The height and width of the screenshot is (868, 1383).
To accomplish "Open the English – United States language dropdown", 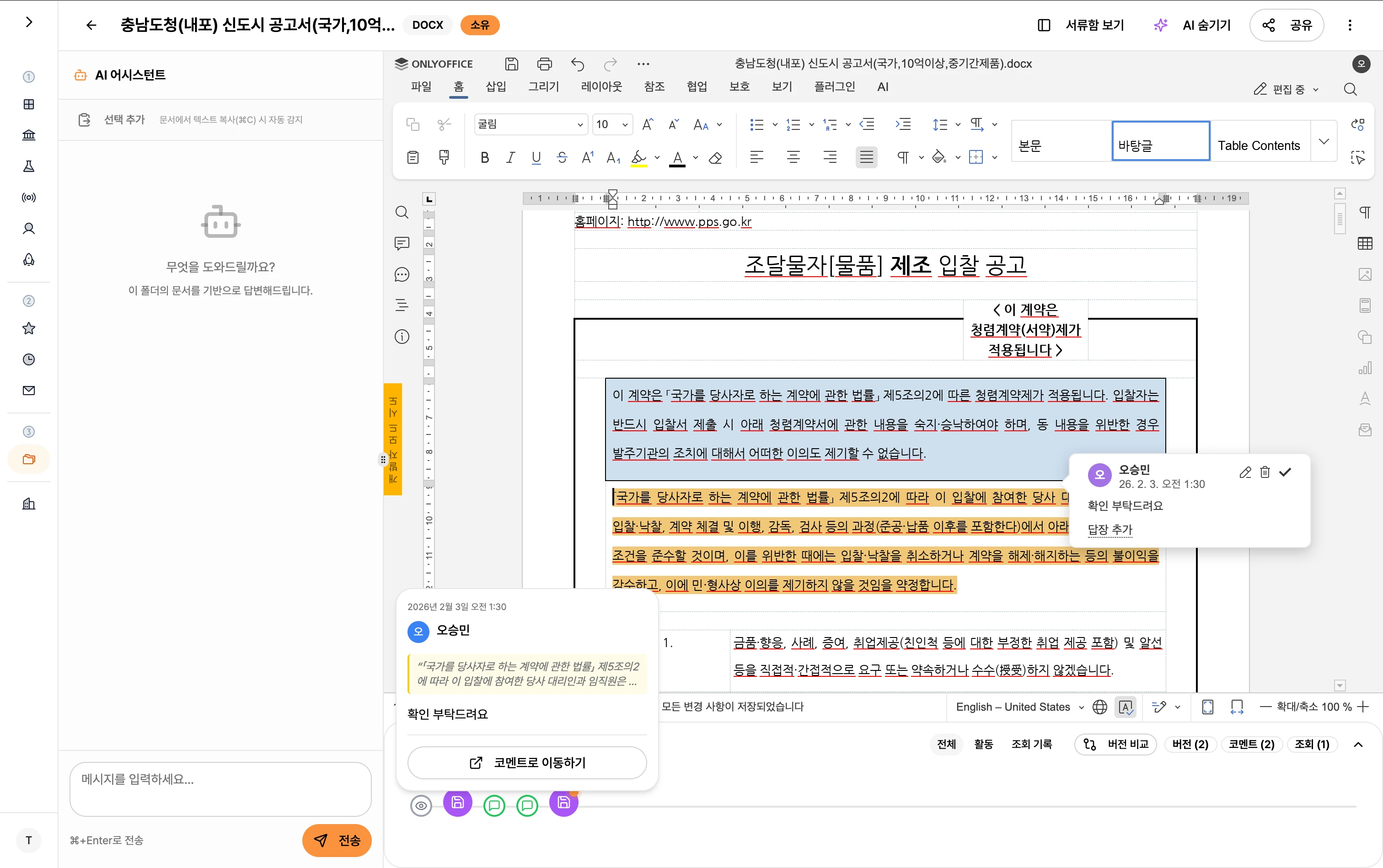I will click(x=1019, y=707).
